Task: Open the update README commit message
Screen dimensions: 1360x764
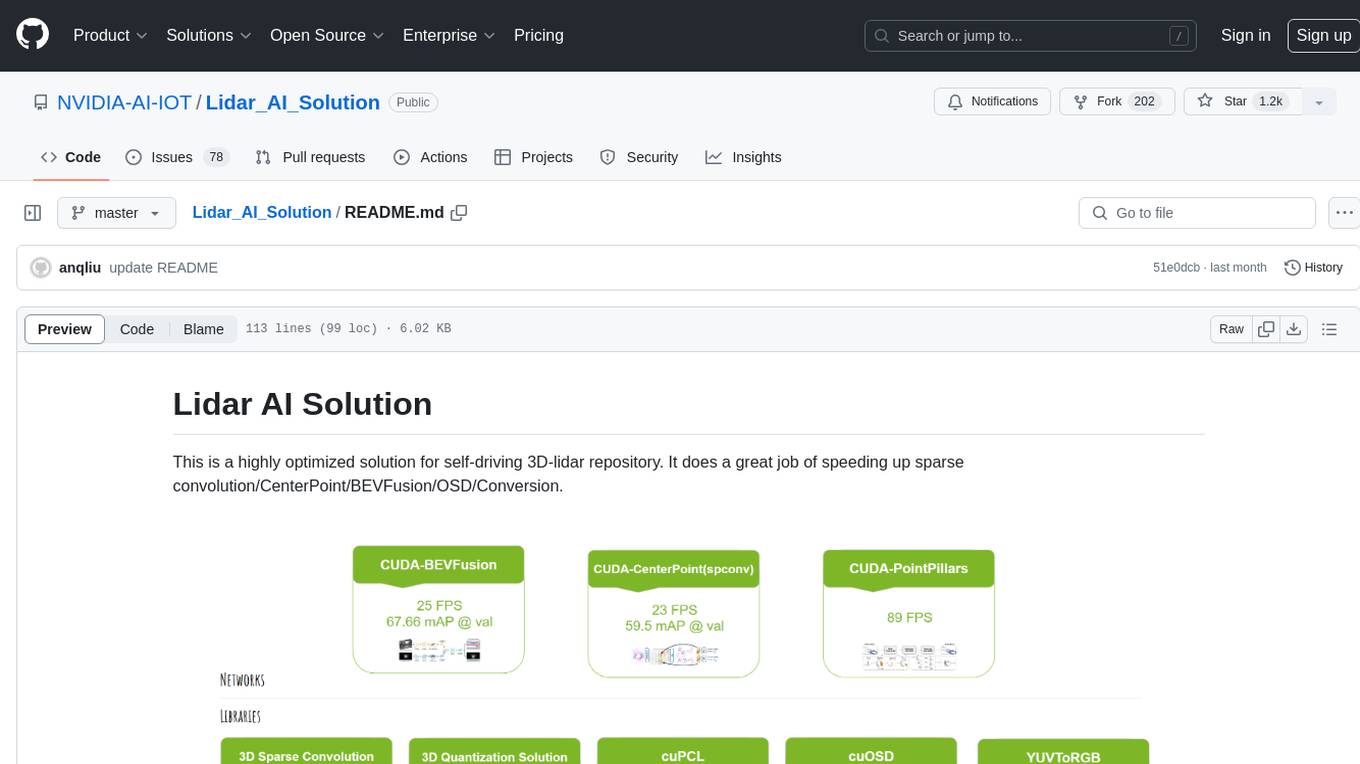Action: [x=163, y=268]
